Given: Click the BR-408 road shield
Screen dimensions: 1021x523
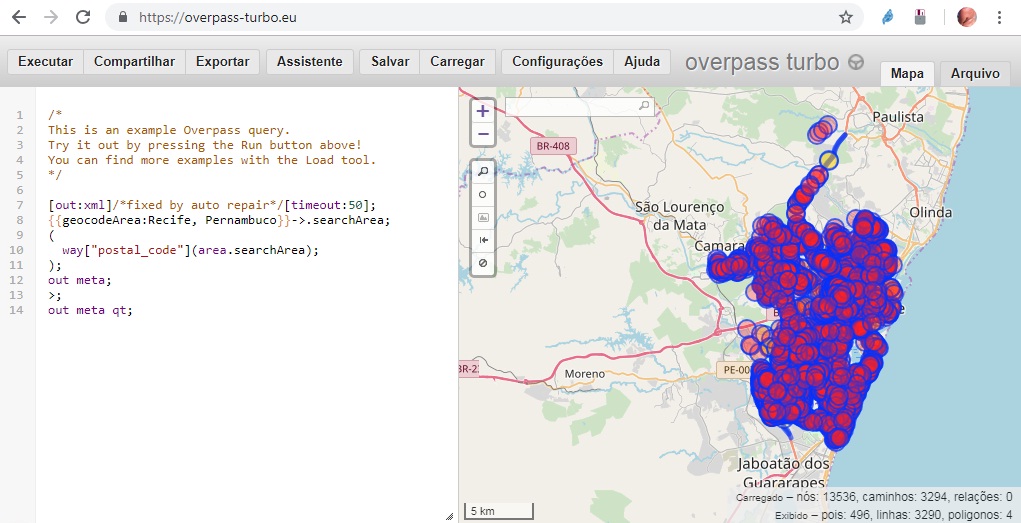Looking at the screenshot, I should click(x=553, y=146).
